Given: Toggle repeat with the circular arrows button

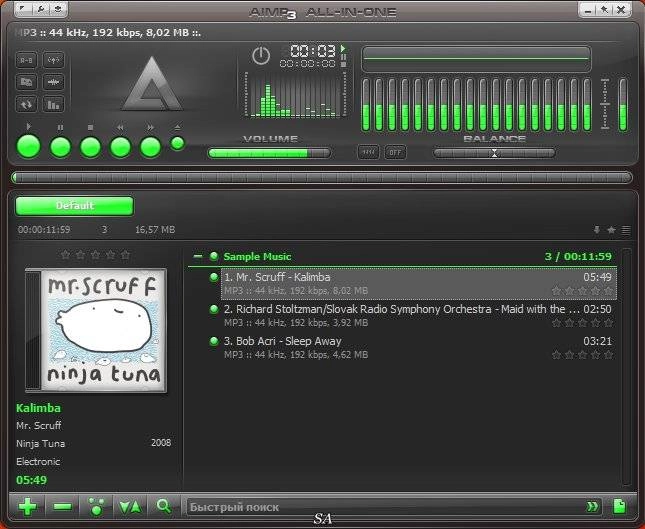Looking at the screenshot, I should [26, 104].
